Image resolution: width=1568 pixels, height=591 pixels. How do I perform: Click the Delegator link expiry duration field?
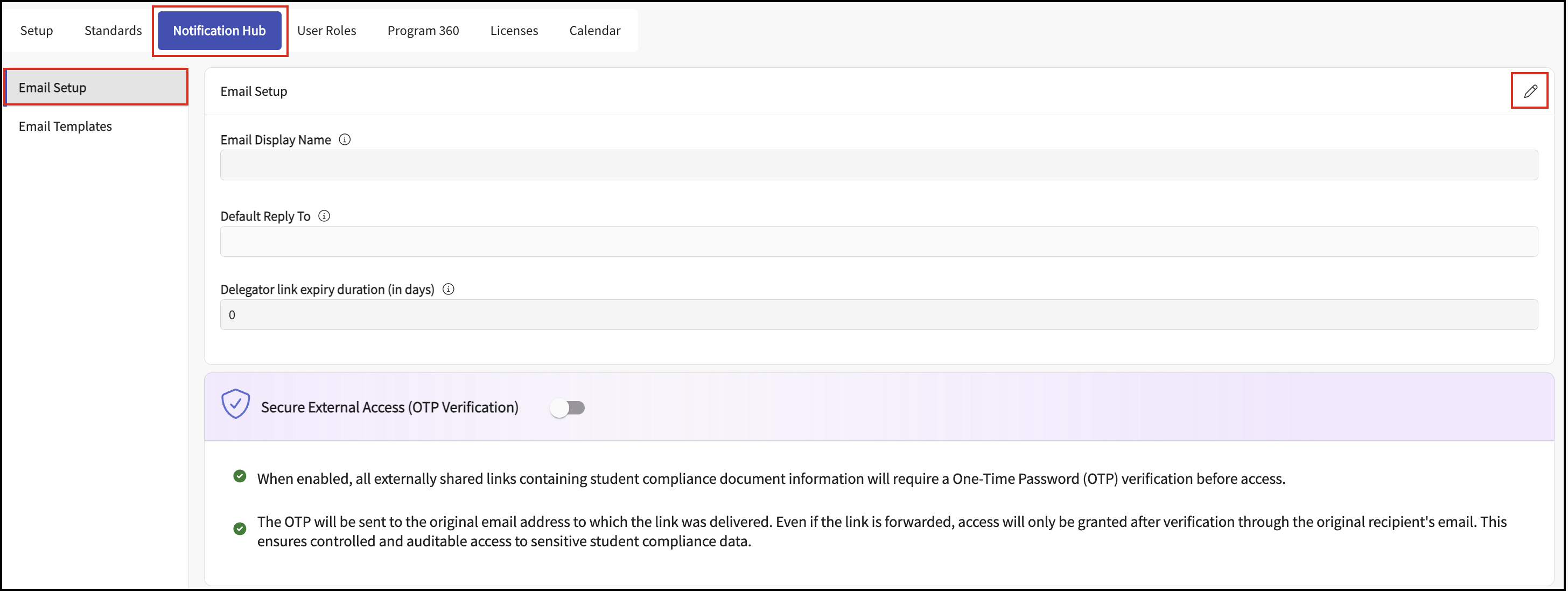click(x=878, y=315)
